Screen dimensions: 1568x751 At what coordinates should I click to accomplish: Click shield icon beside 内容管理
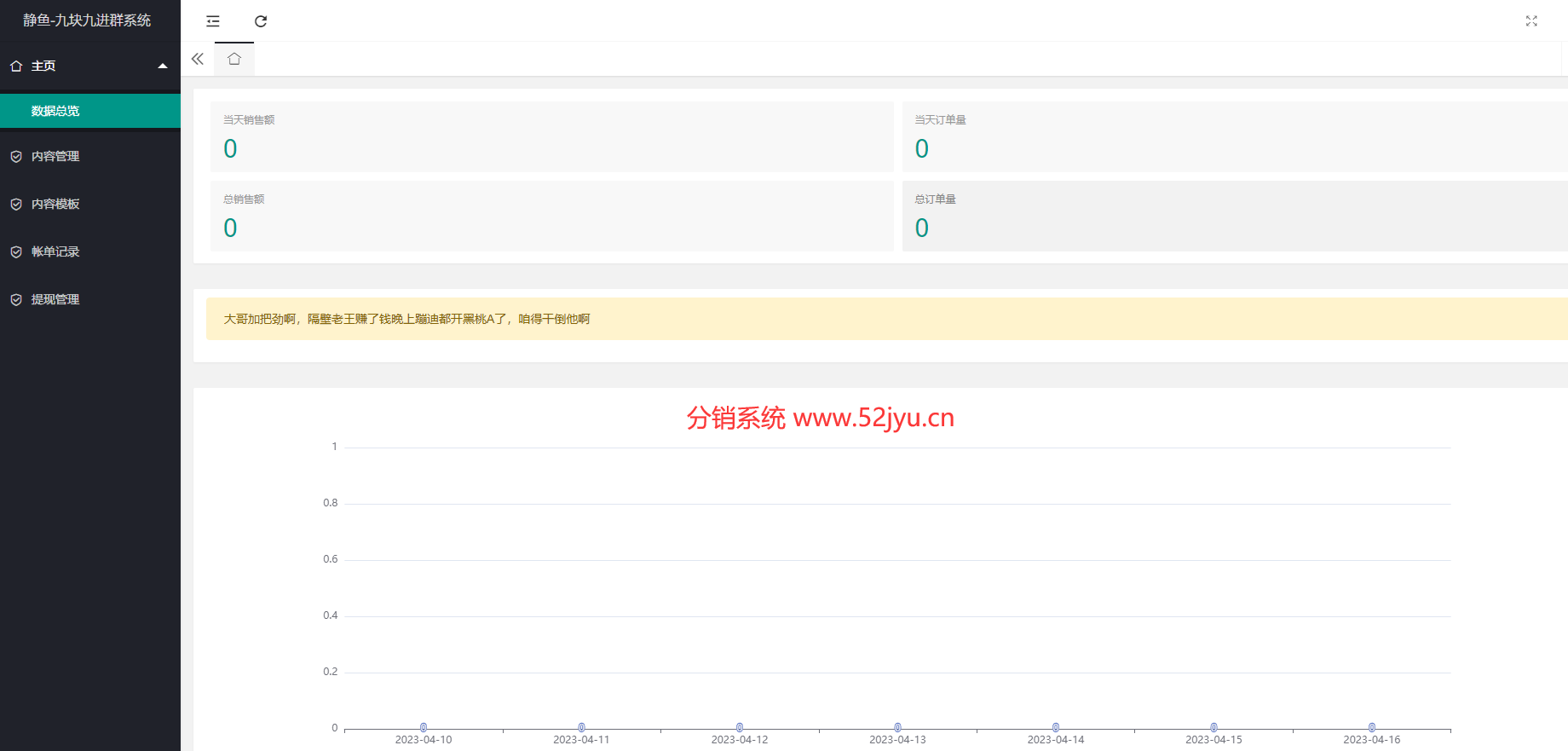click(16, 157)
